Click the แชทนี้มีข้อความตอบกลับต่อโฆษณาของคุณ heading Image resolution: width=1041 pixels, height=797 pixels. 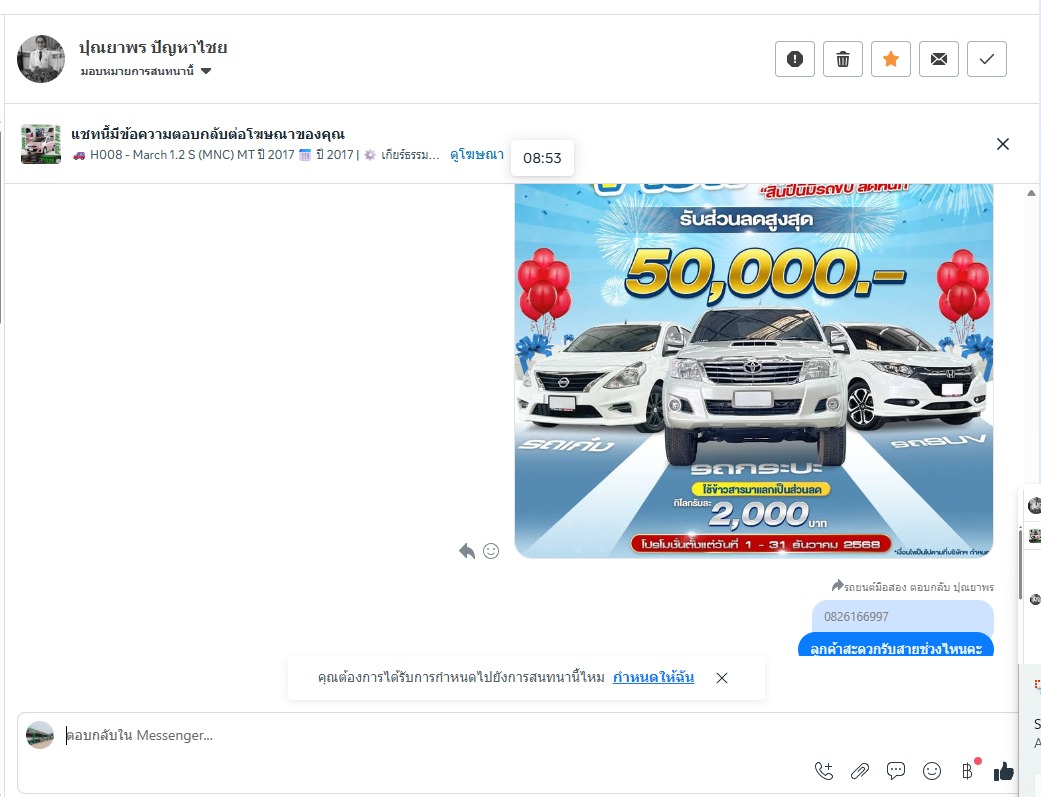pos(208,134)
